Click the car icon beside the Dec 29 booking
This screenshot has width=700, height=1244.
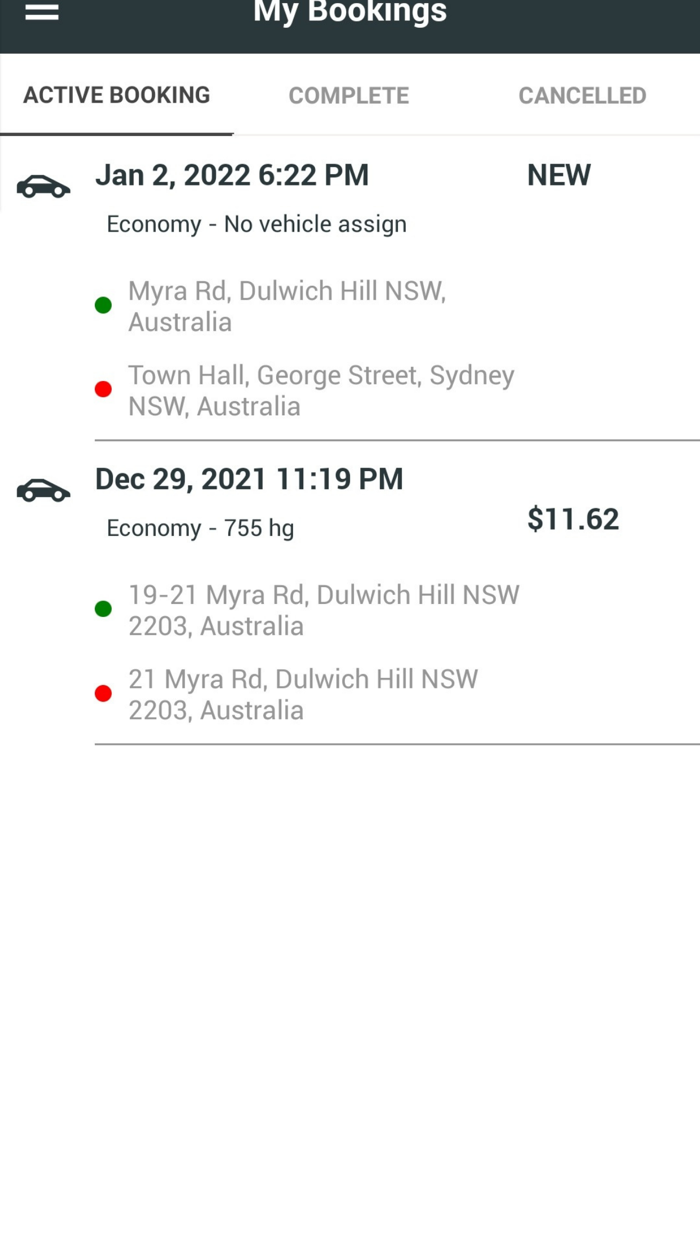click(43, 489)
